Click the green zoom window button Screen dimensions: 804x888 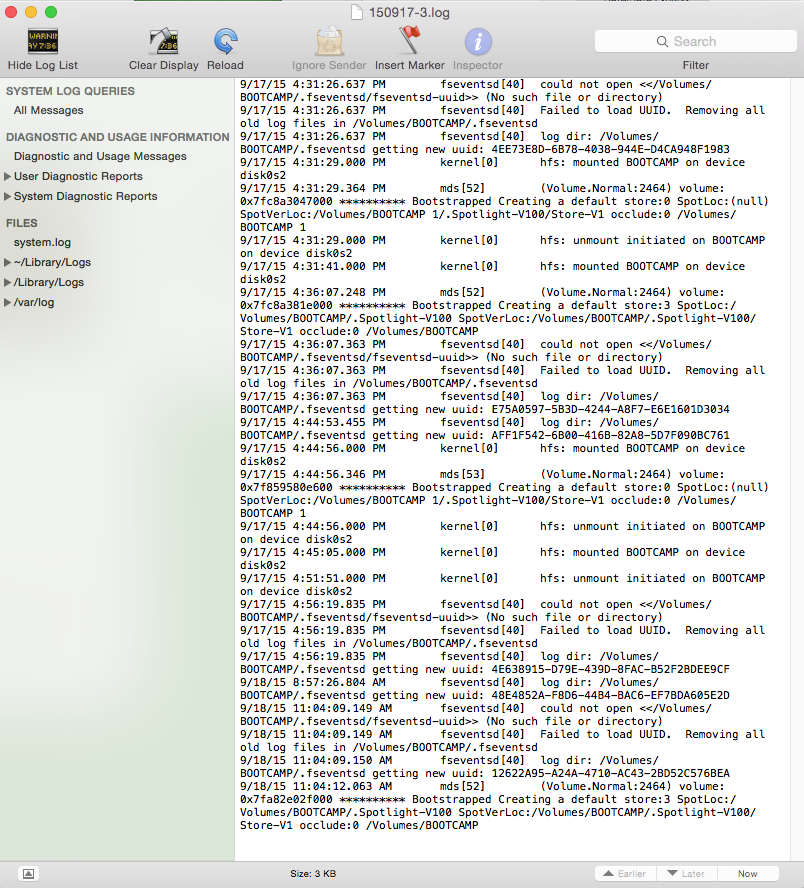click(51, 12)
